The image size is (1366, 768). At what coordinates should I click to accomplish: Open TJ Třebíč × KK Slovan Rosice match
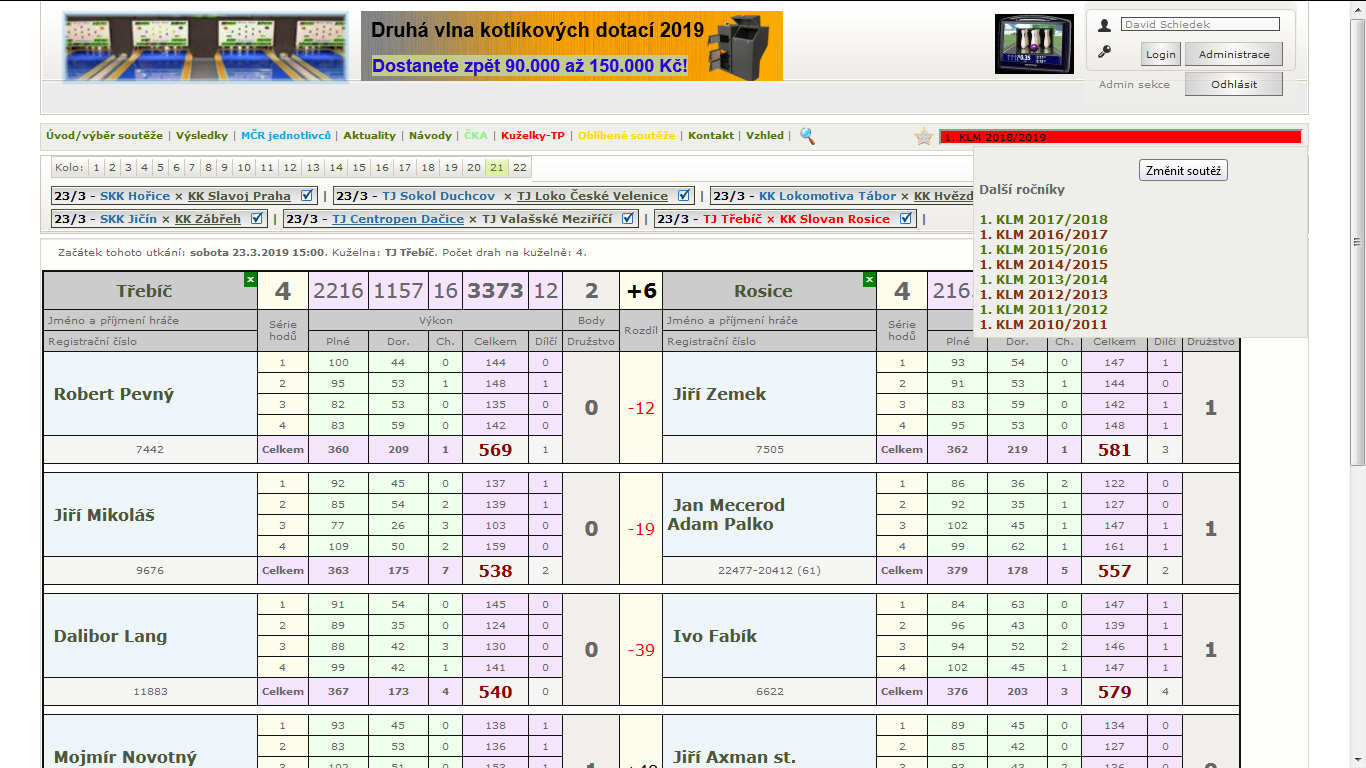(x=796, y=219)
